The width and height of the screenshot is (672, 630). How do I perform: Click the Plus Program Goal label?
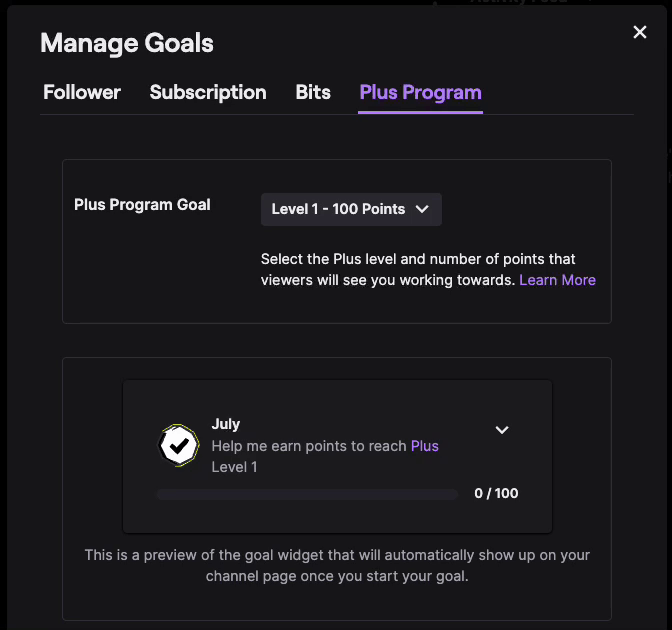point(142,205)
